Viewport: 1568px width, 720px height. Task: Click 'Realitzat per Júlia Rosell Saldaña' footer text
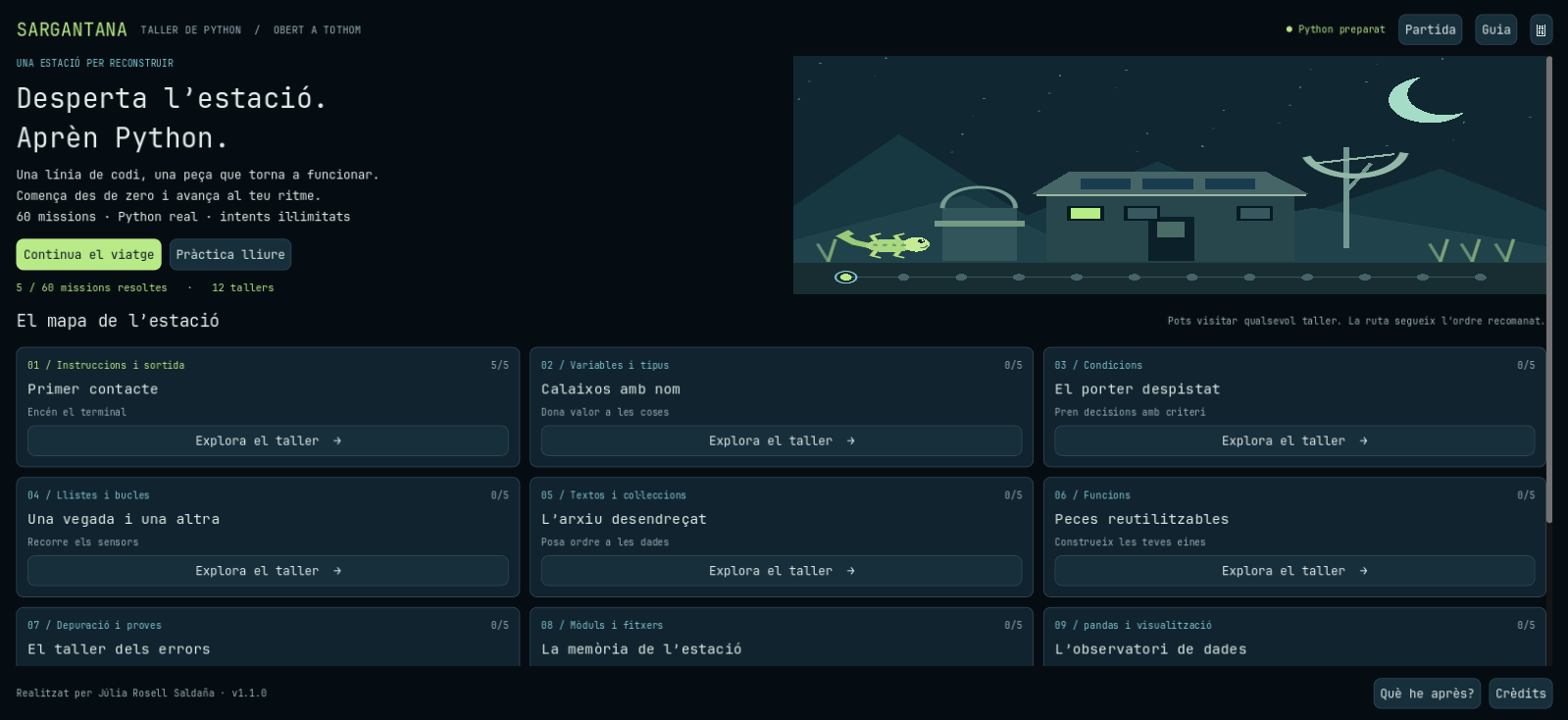(115, 694)
